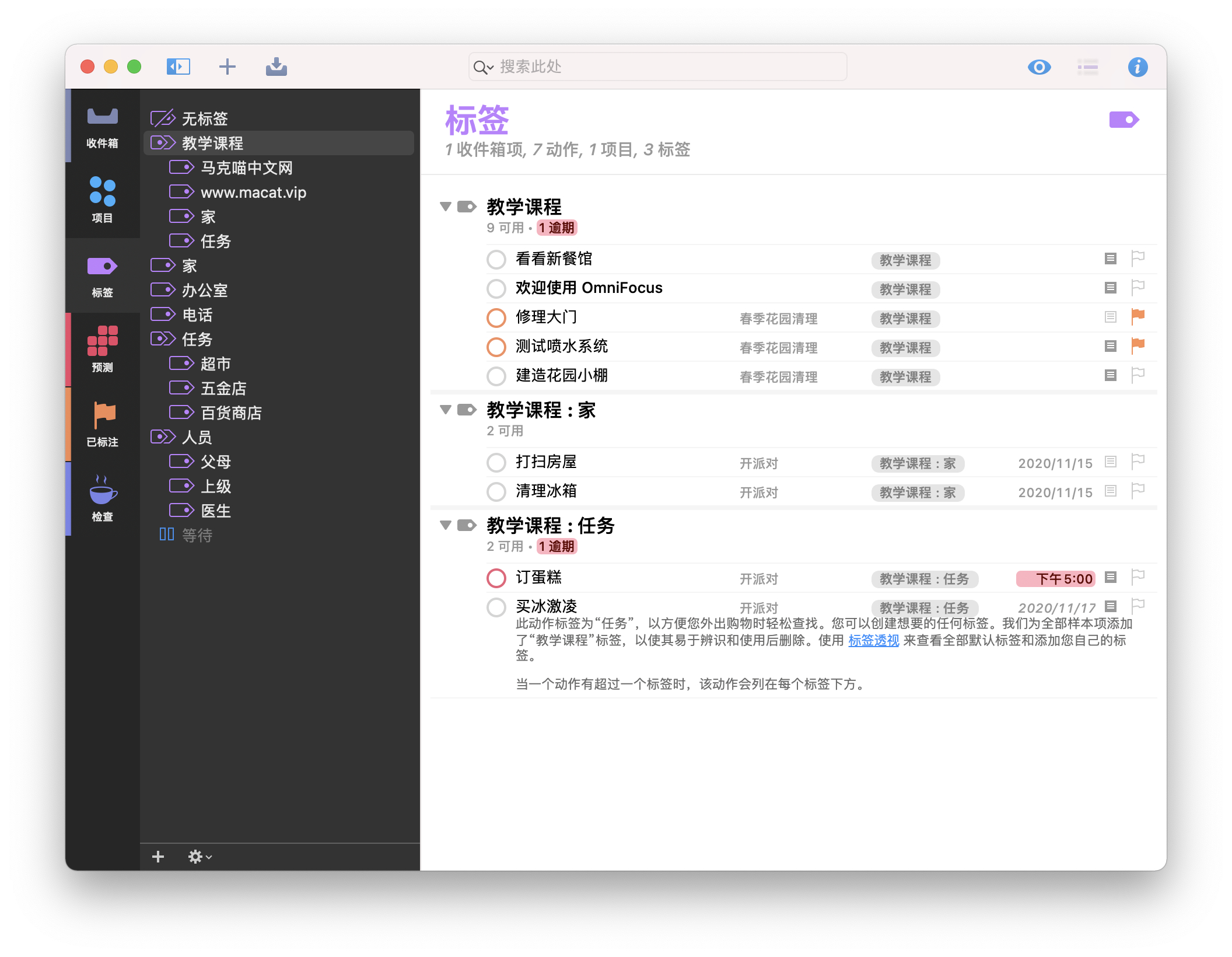Toggle the flag on 测试喷水系统
1232x957 pixels.
point(1137,346)
